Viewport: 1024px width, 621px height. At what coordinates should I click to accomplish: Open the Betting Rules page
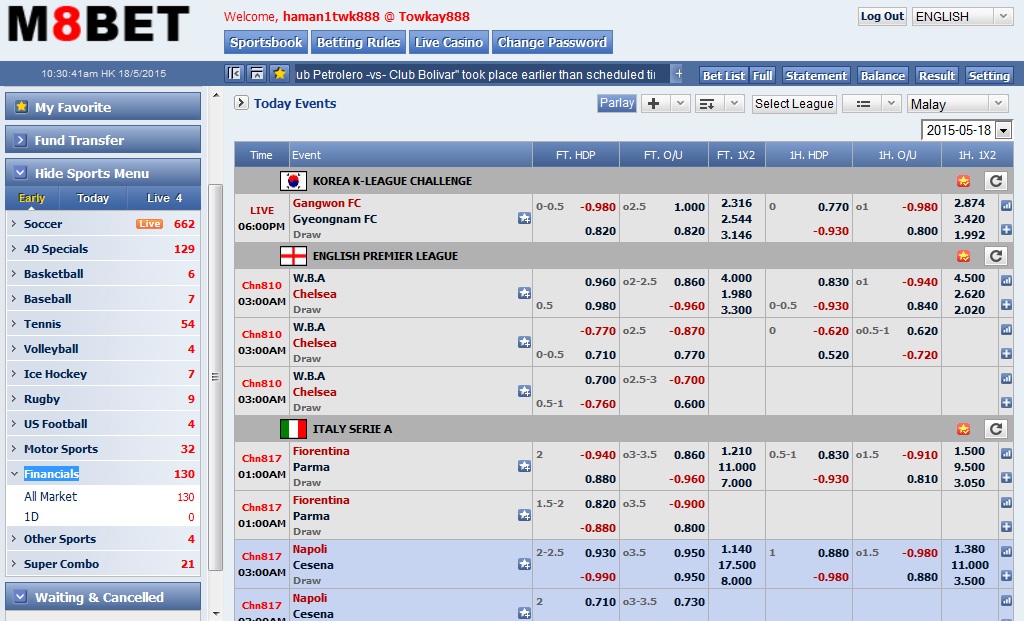pyautogui.click(x=359, y=42)
